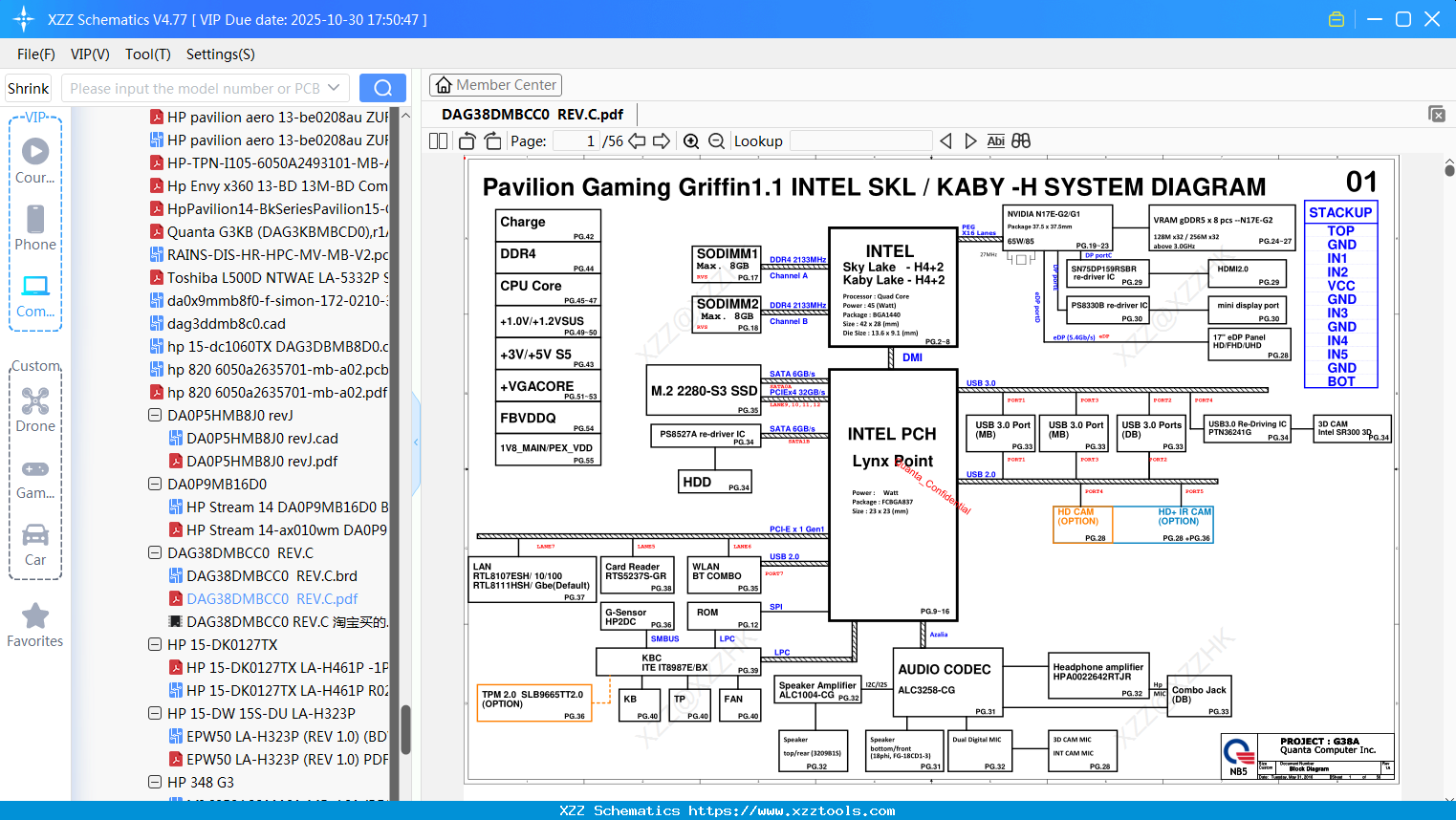Click the blue search button
The image size is (1456, 820).
382,88
